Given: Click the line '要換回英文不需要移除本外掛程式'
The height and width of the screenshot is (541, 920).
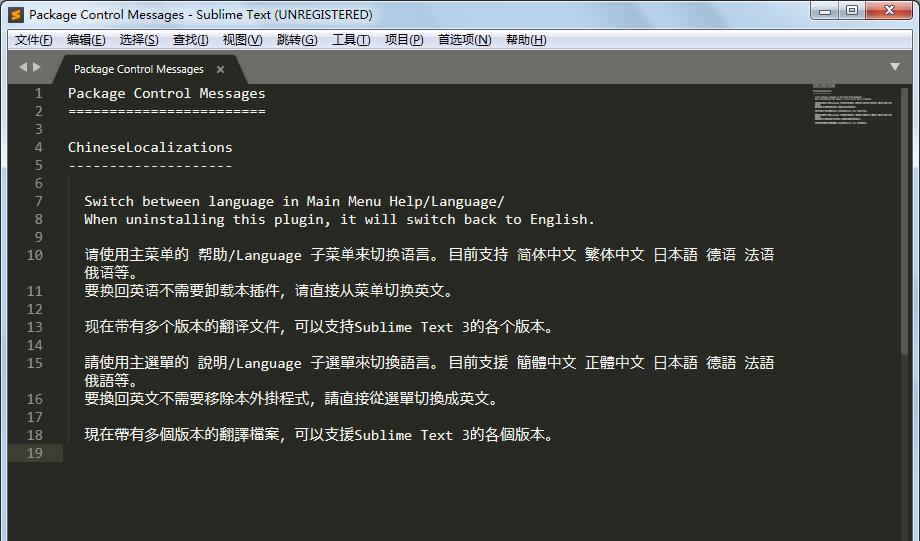Looking at the screenshot, I should coord(292,399).
